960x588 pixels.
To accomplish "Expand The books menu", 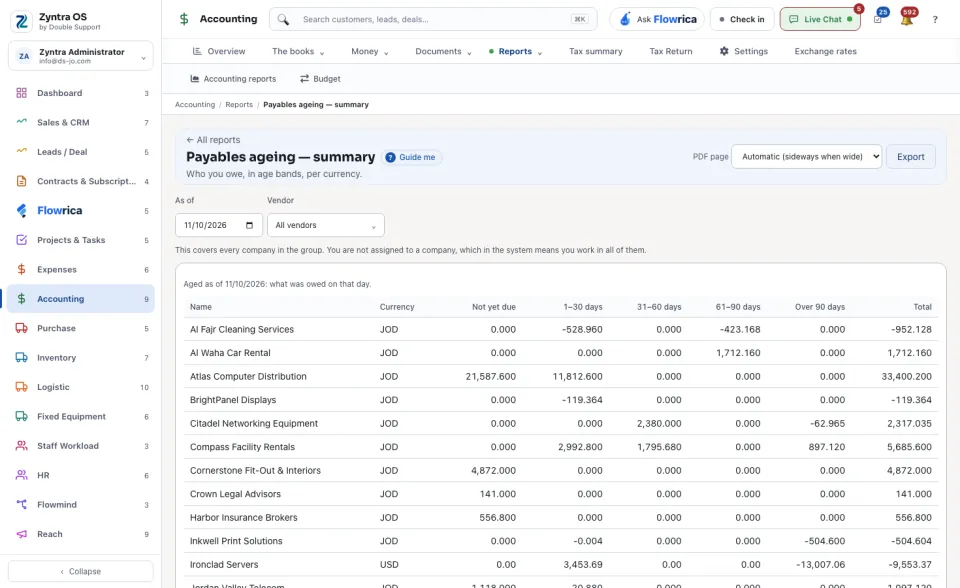I will pos(298,51).
